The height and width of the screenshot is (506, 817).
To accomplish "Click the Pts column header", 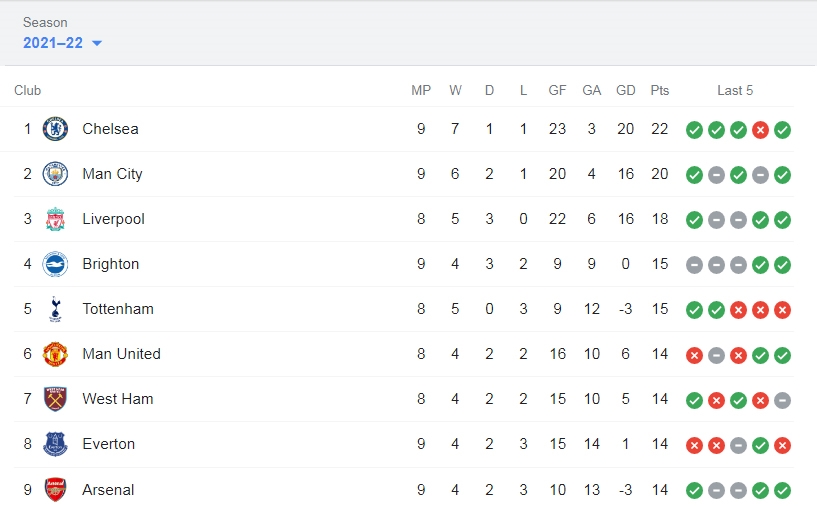I will tap(660, 90).
